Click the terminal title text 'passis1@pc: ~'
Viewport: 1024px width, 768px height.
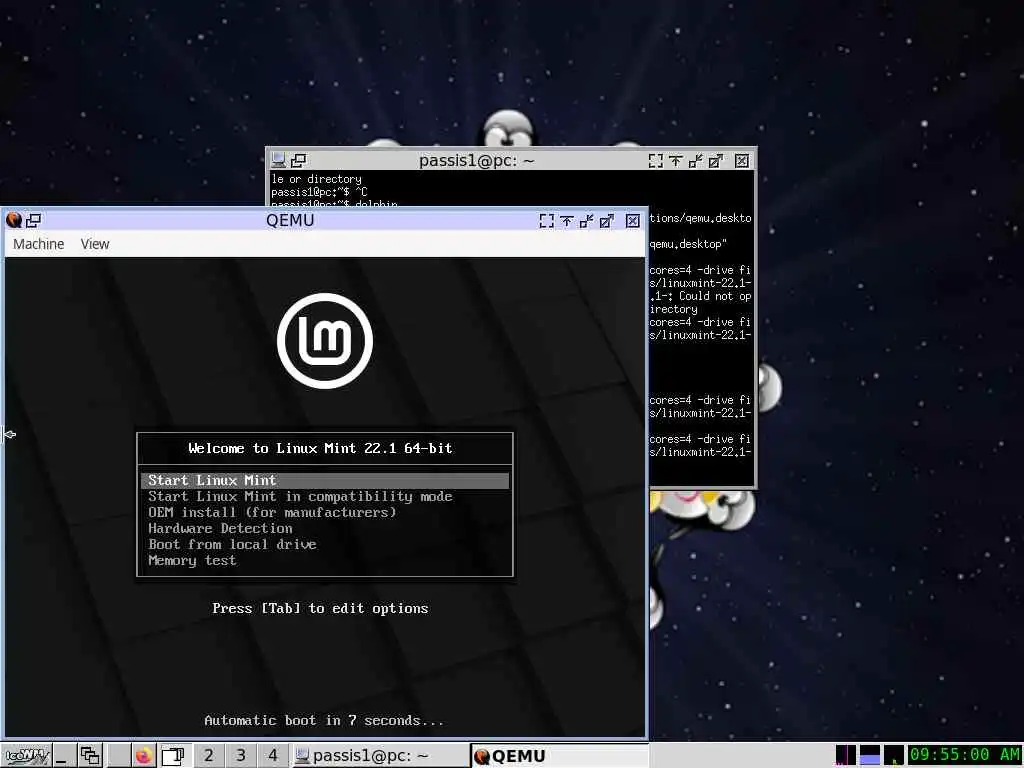[x=477, y=161]
